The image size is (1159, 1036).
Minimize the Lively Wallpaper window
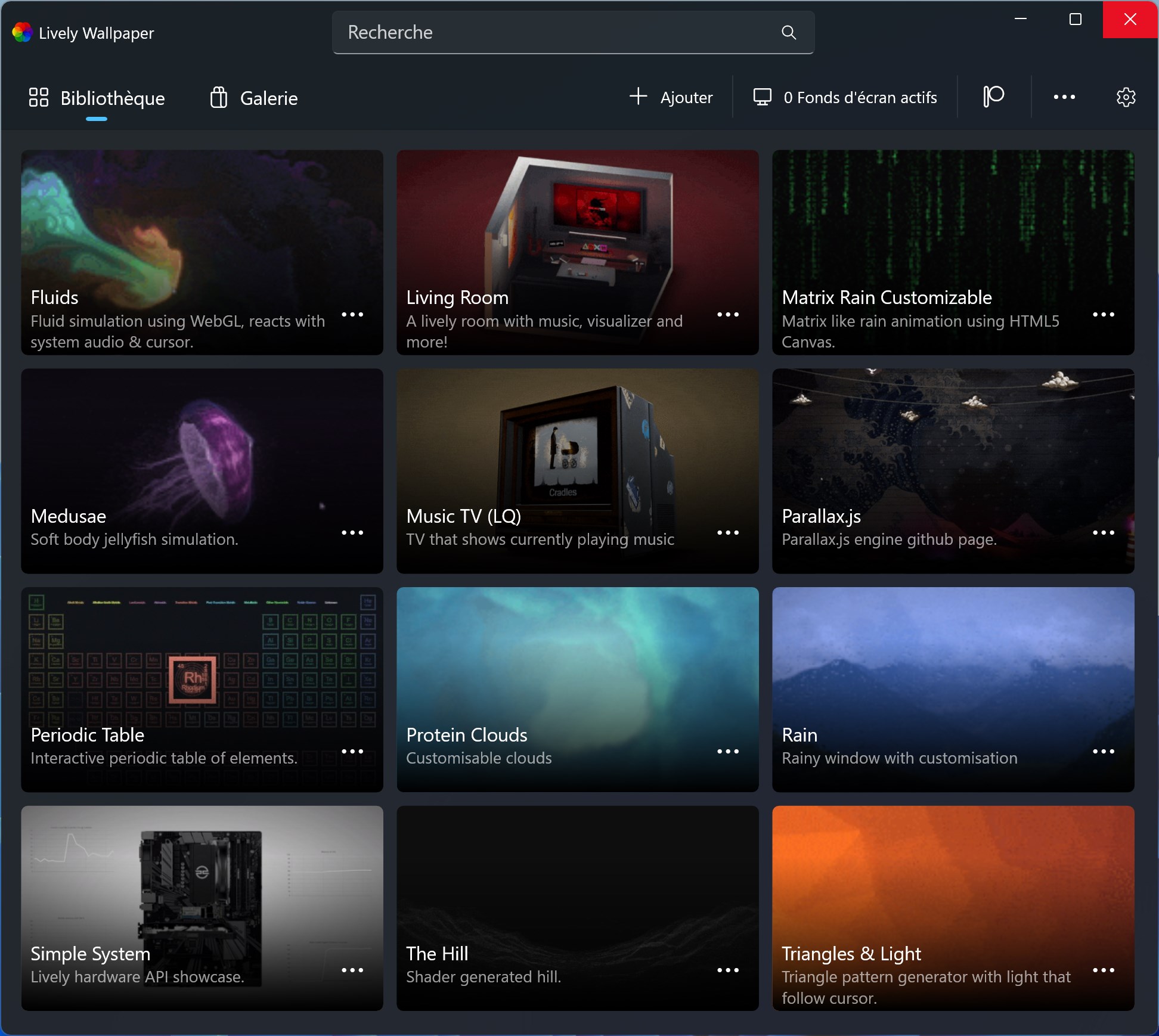pos(1021,19)
